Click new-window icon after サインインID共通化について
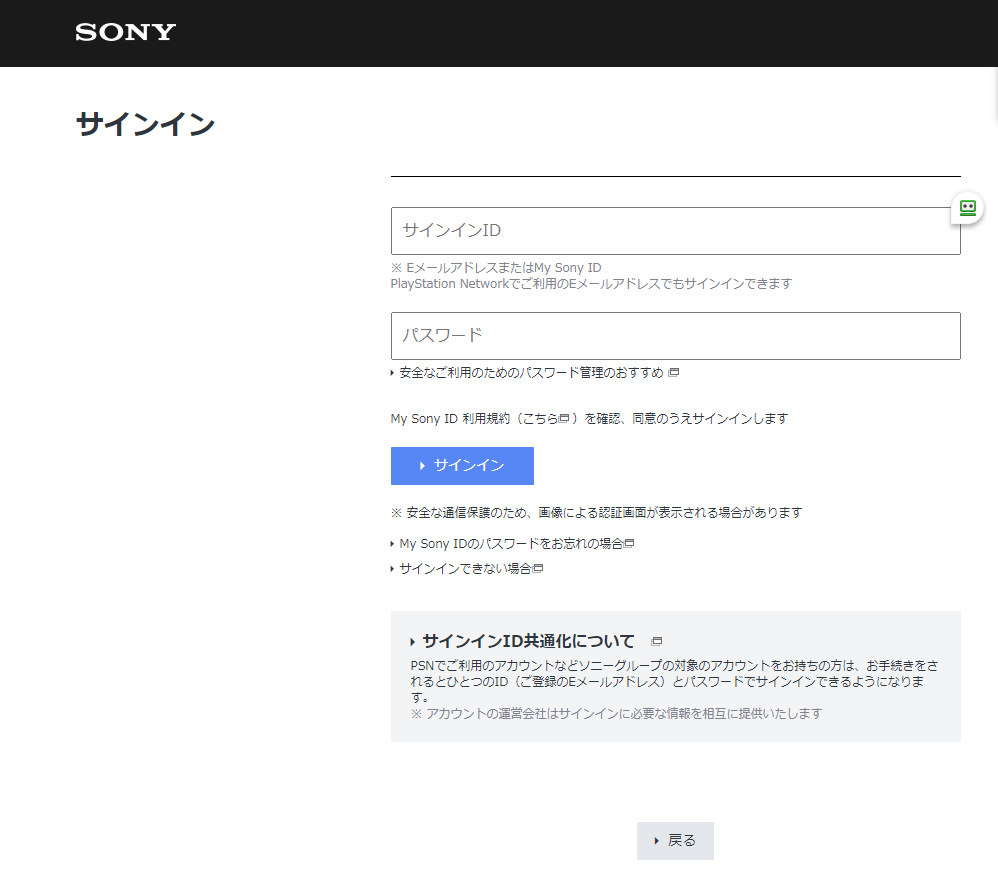 657,642
